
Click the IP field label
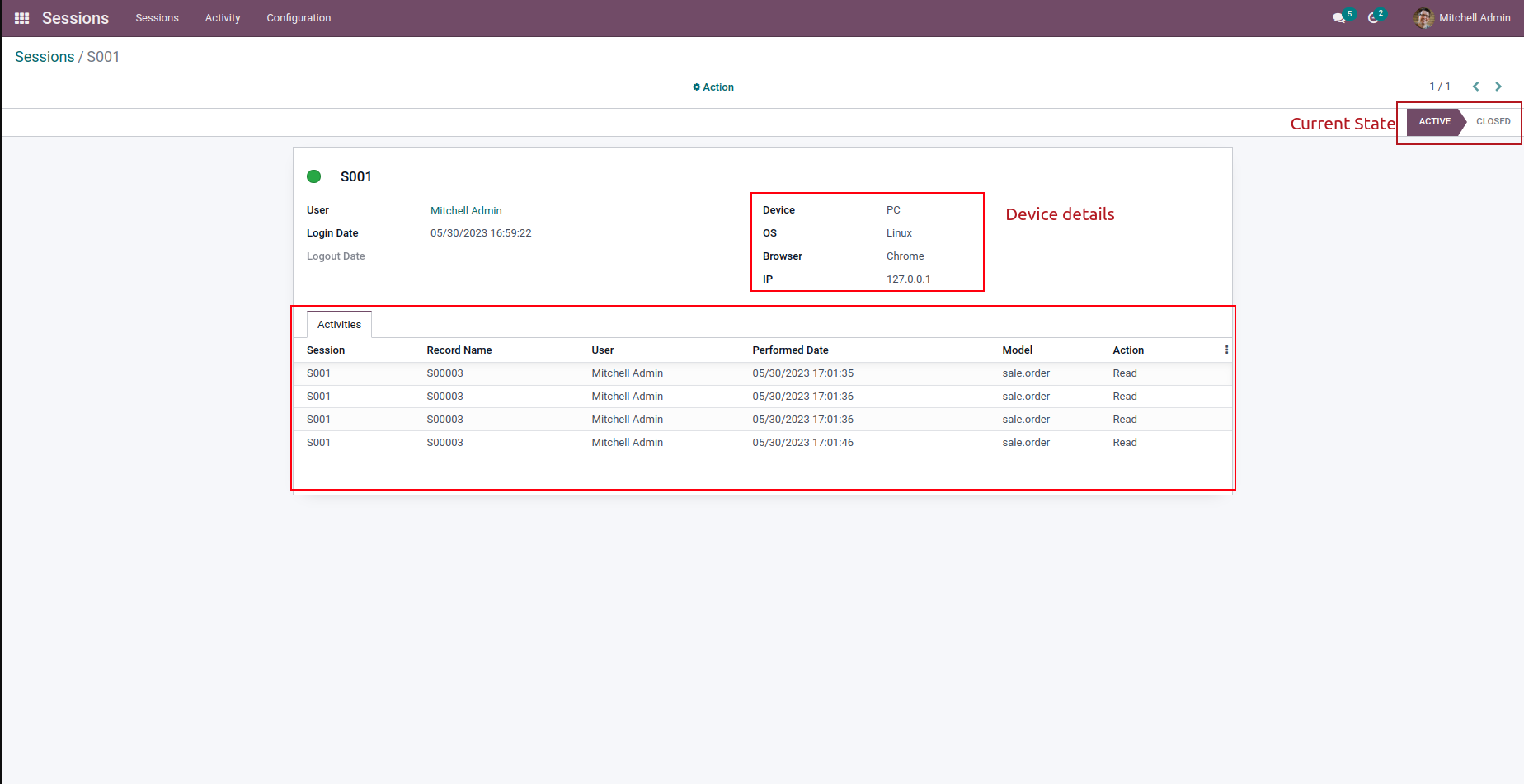[768, 279]
